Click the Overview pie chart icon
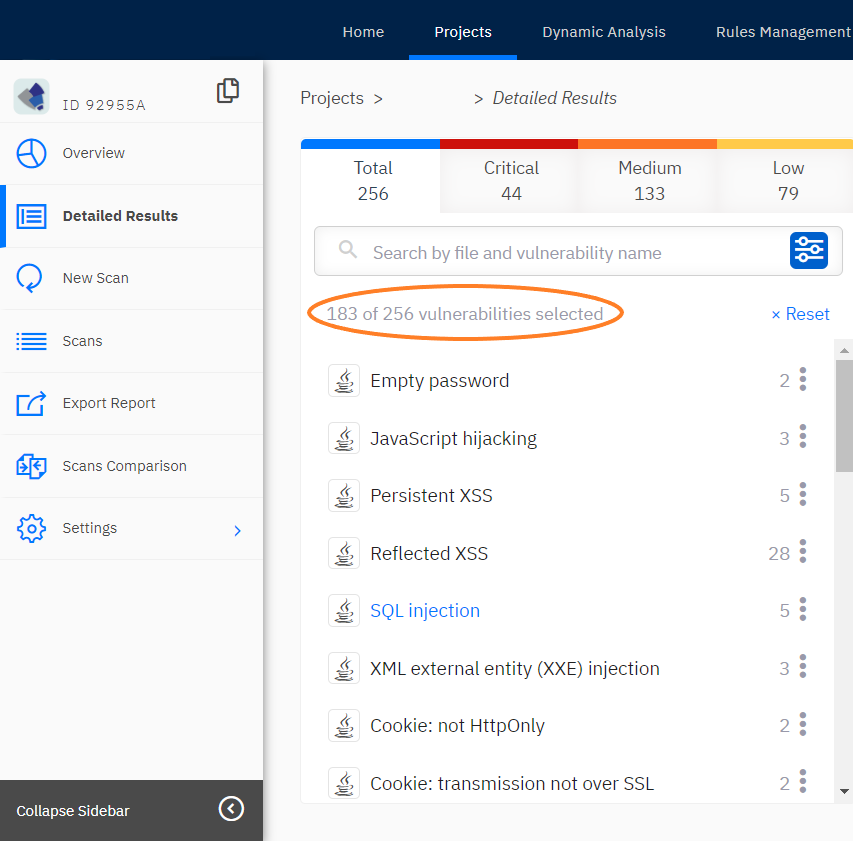Viewport: 853px width, 841px height. point(31,153)
